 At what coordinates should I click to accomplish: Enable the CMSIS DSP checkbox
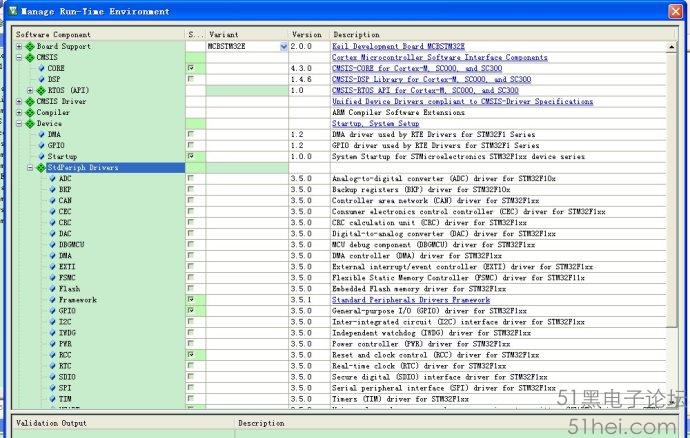(191, 79)
